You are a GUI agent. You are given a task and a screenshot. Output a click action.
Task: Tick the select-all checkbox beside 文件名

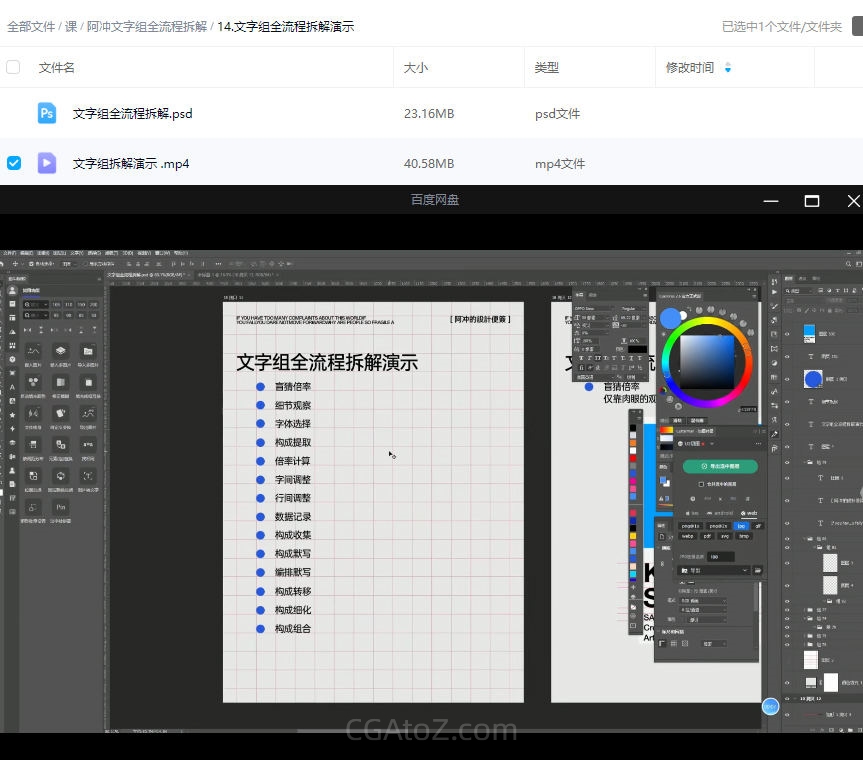pos(13,67)
